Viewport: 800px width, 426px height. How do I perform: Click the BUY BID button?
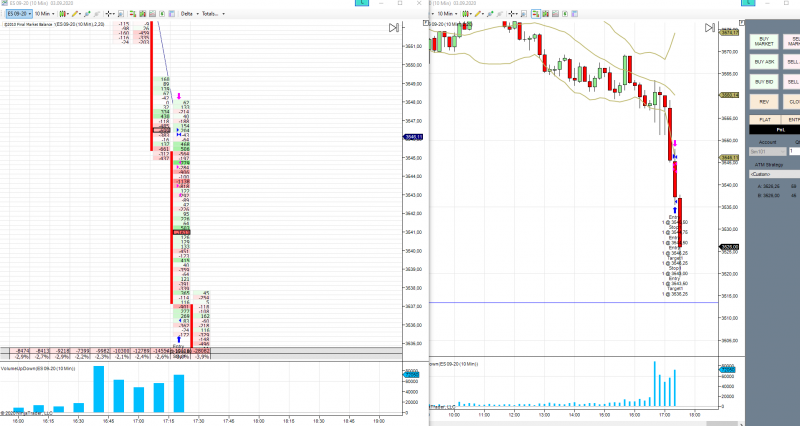[x=764, y=82]
